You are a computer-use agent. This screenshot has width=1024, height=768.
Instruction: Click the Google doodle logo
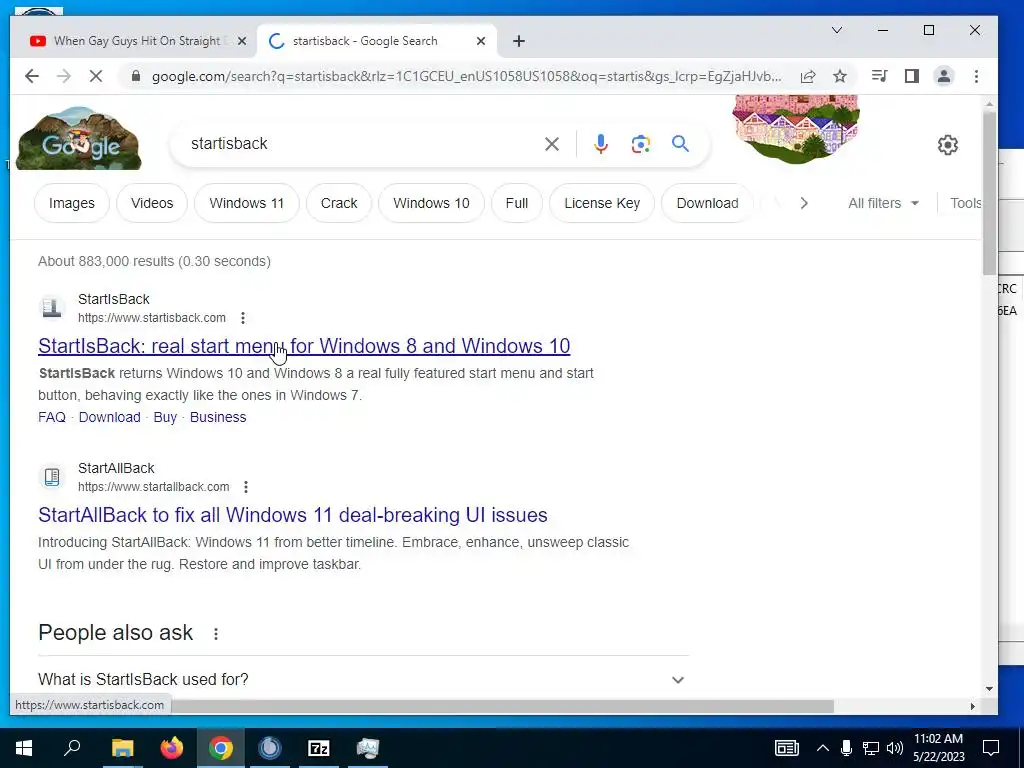tap(78, 138)
